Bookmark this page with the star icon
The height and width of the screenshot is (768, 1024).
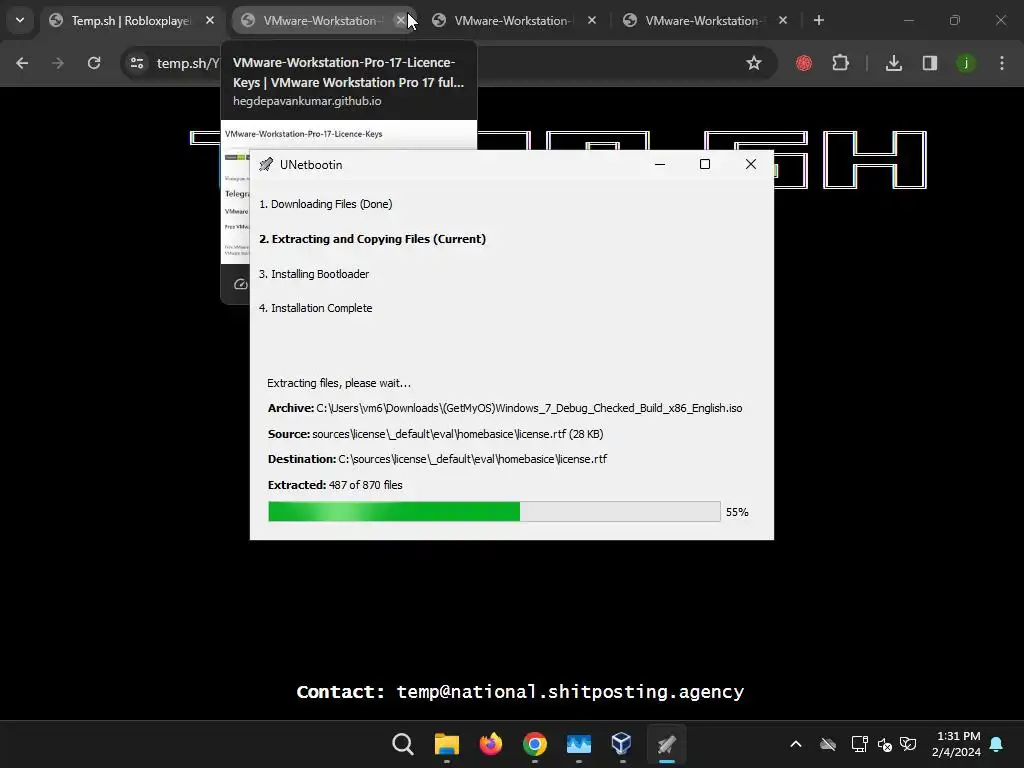click(x=754, y=63)
